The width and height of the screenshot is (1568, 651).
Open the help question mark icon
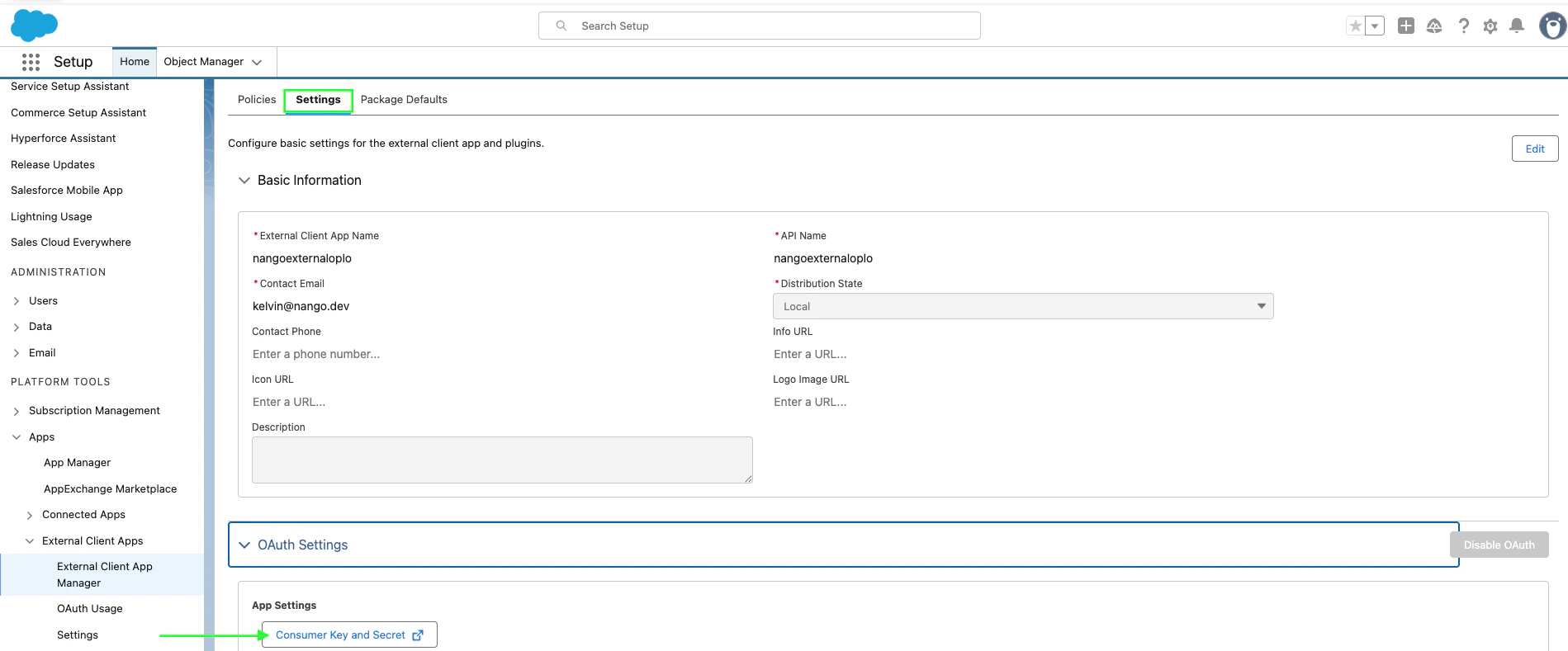(x=1463, y=26)
